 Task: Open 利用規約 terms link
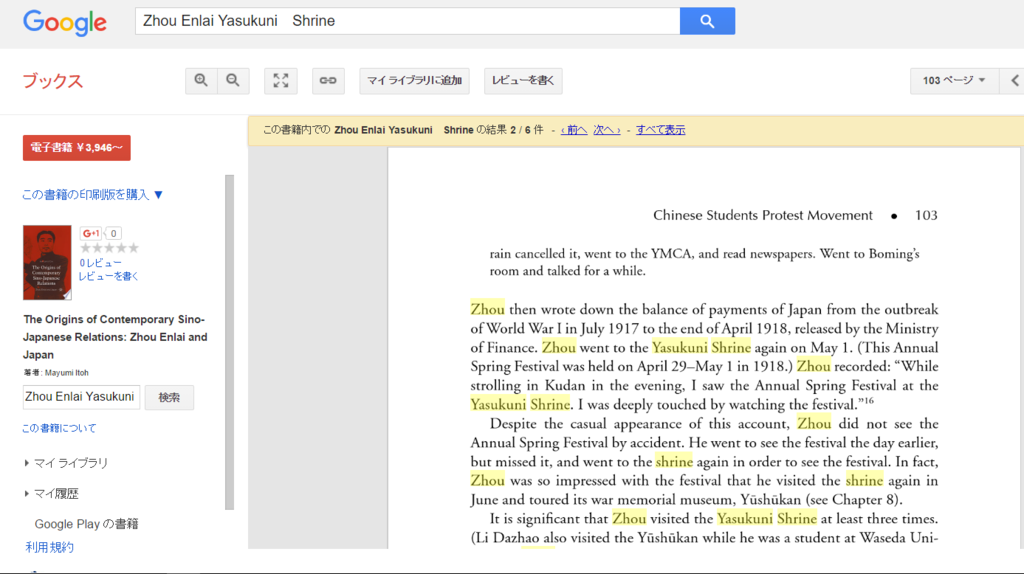tap(50, 547)
